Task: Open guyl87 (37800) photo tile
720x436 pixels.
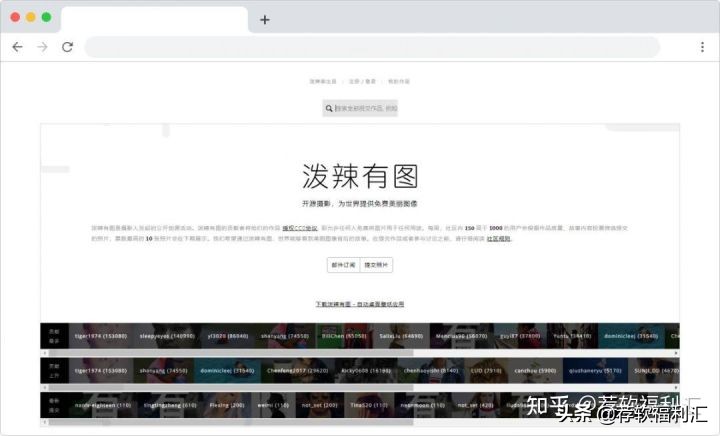Action: (520, 336)
